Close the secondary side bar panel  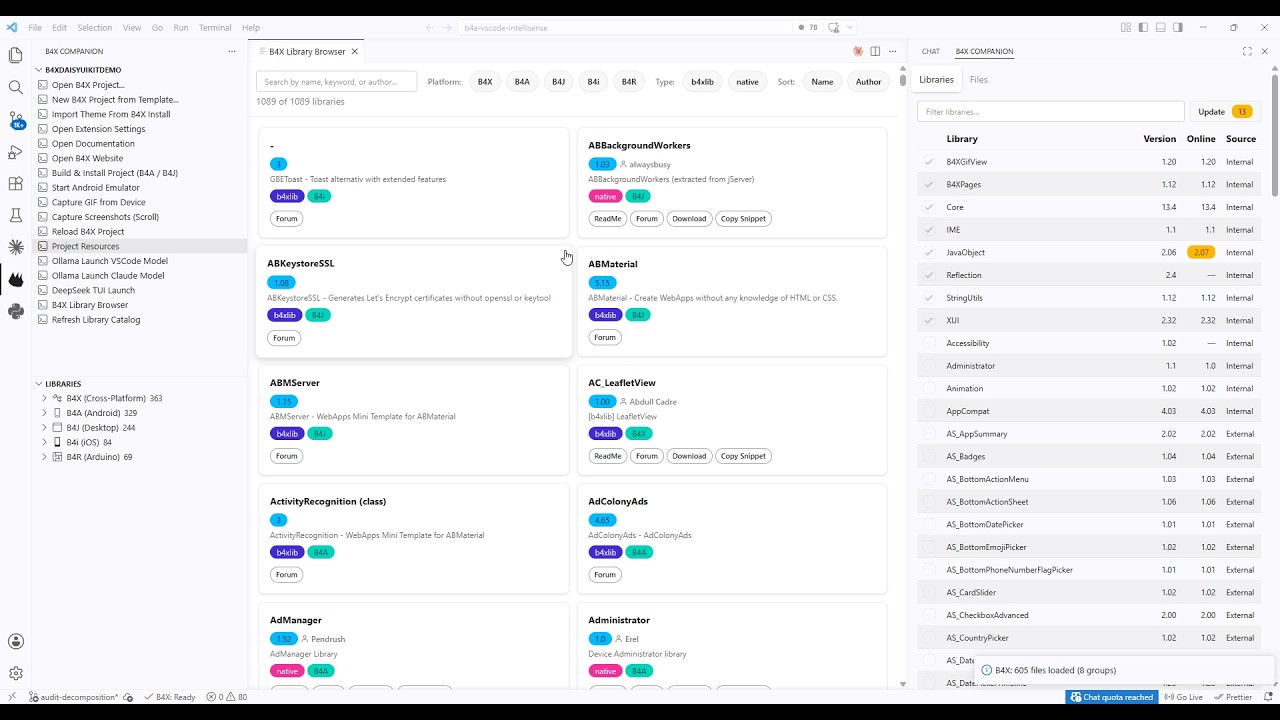click(1265, 51)
